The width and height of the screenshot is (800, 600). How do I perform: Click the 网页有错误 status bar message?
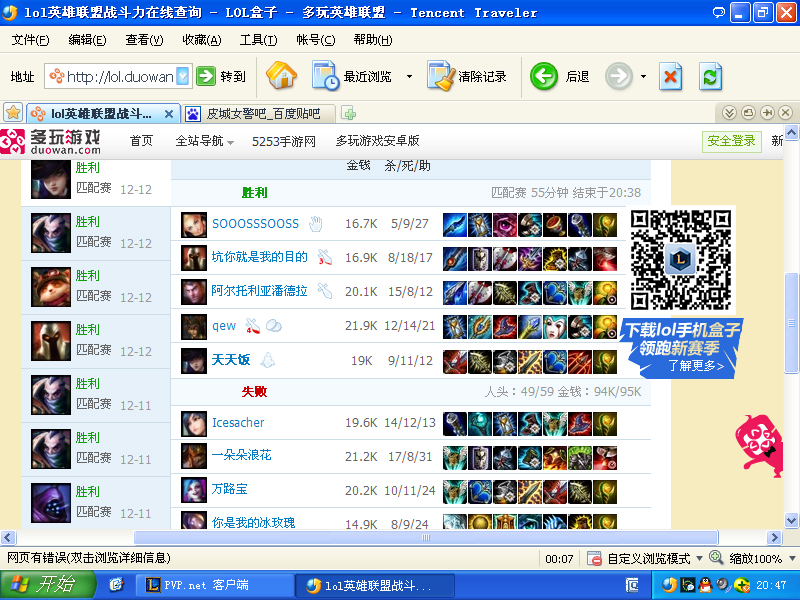click(88, 558)
